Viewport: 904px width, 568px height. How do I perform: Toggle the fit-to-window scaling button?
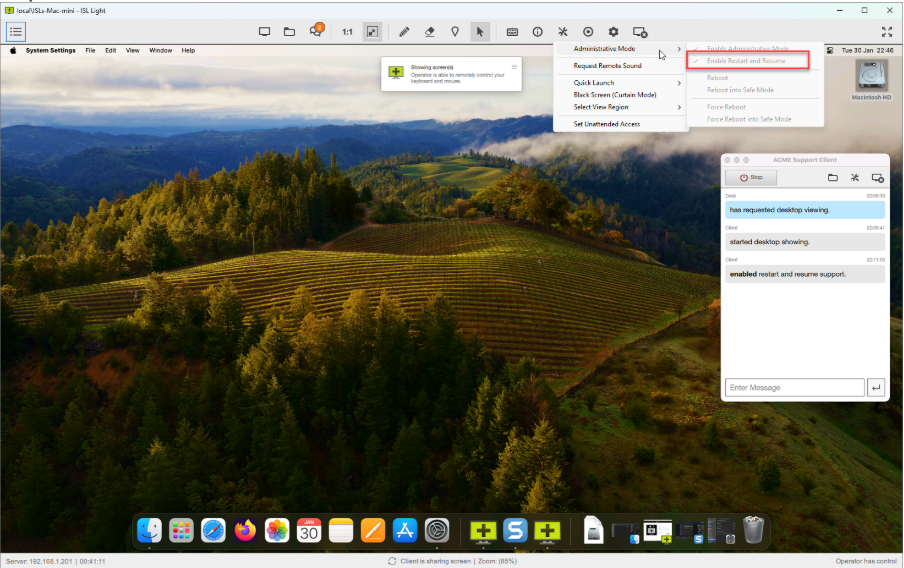click(x=372, y=32)
